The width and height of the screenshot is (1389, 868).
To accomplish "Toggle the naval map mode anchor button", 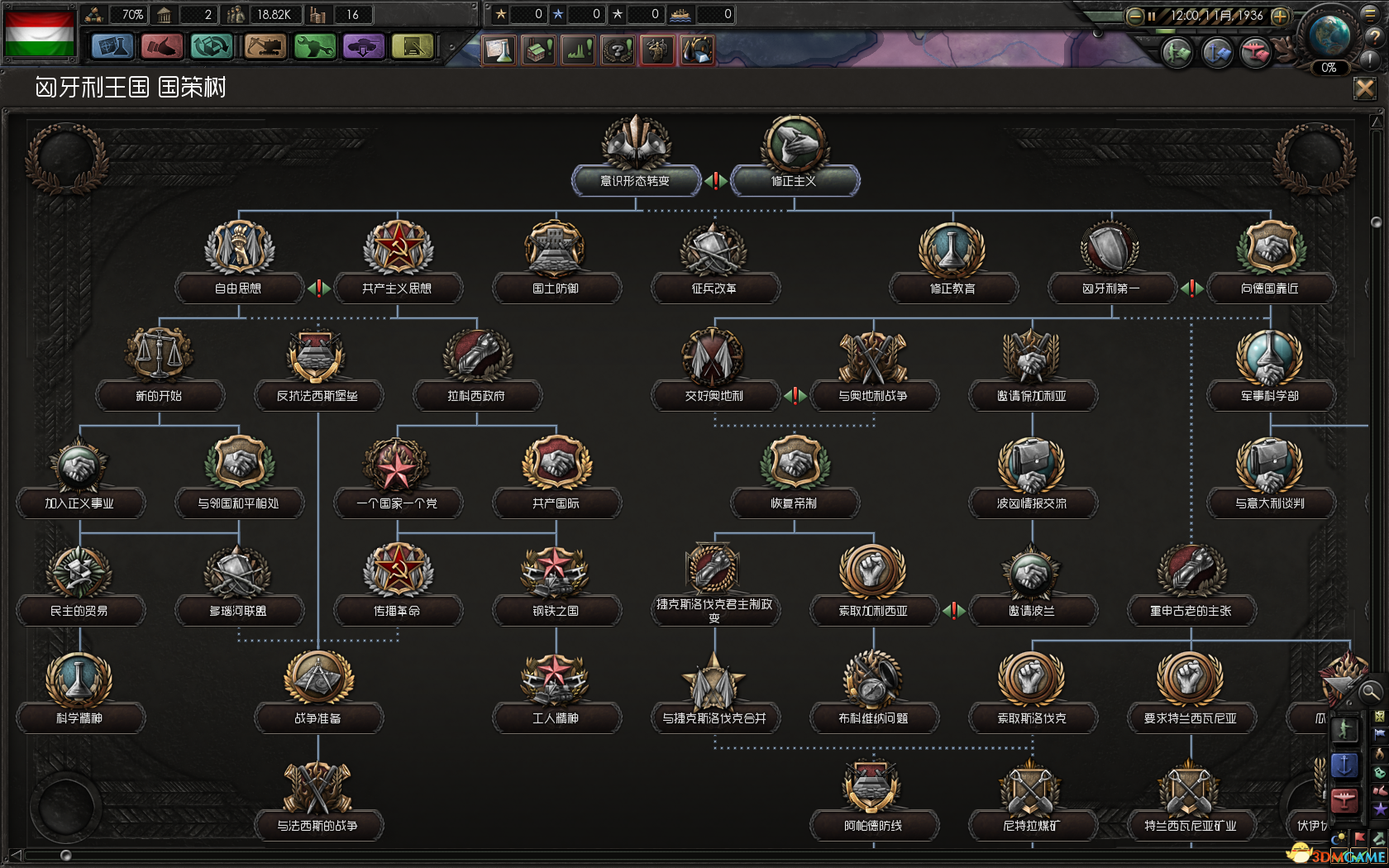I will [1344, 765].
